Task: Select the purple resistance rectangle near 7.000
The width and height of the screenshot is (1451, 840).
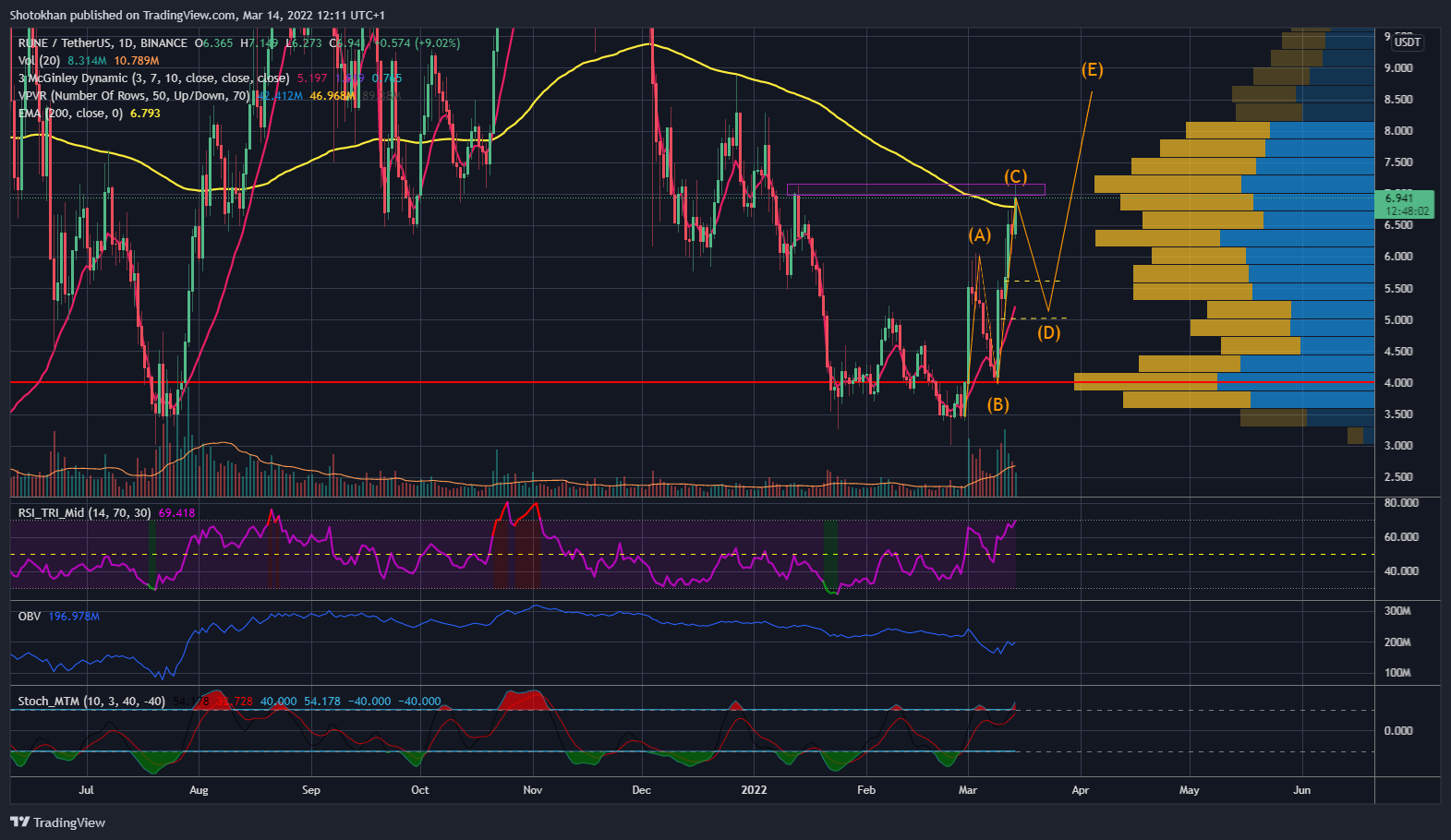Action: pos(915,190)
